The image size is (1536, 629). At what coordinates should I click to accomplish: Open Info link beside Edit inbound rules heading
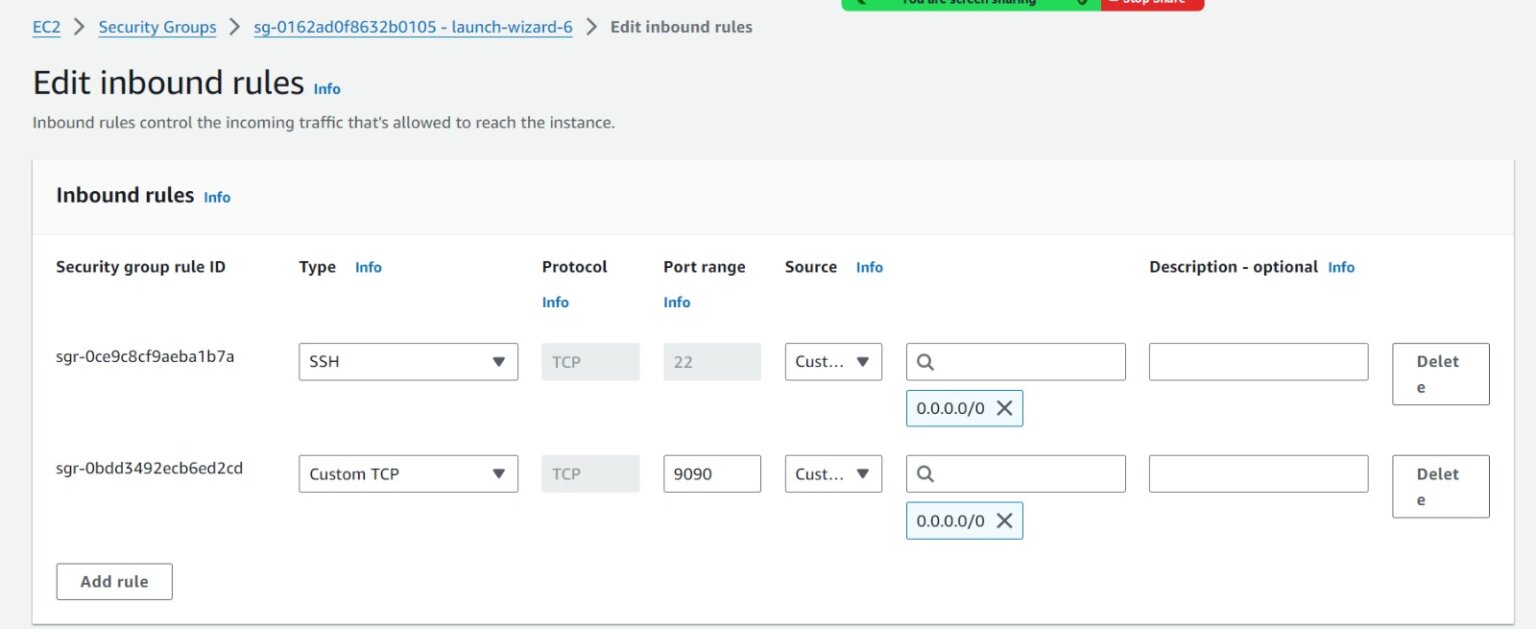click(x=327, y=89)
